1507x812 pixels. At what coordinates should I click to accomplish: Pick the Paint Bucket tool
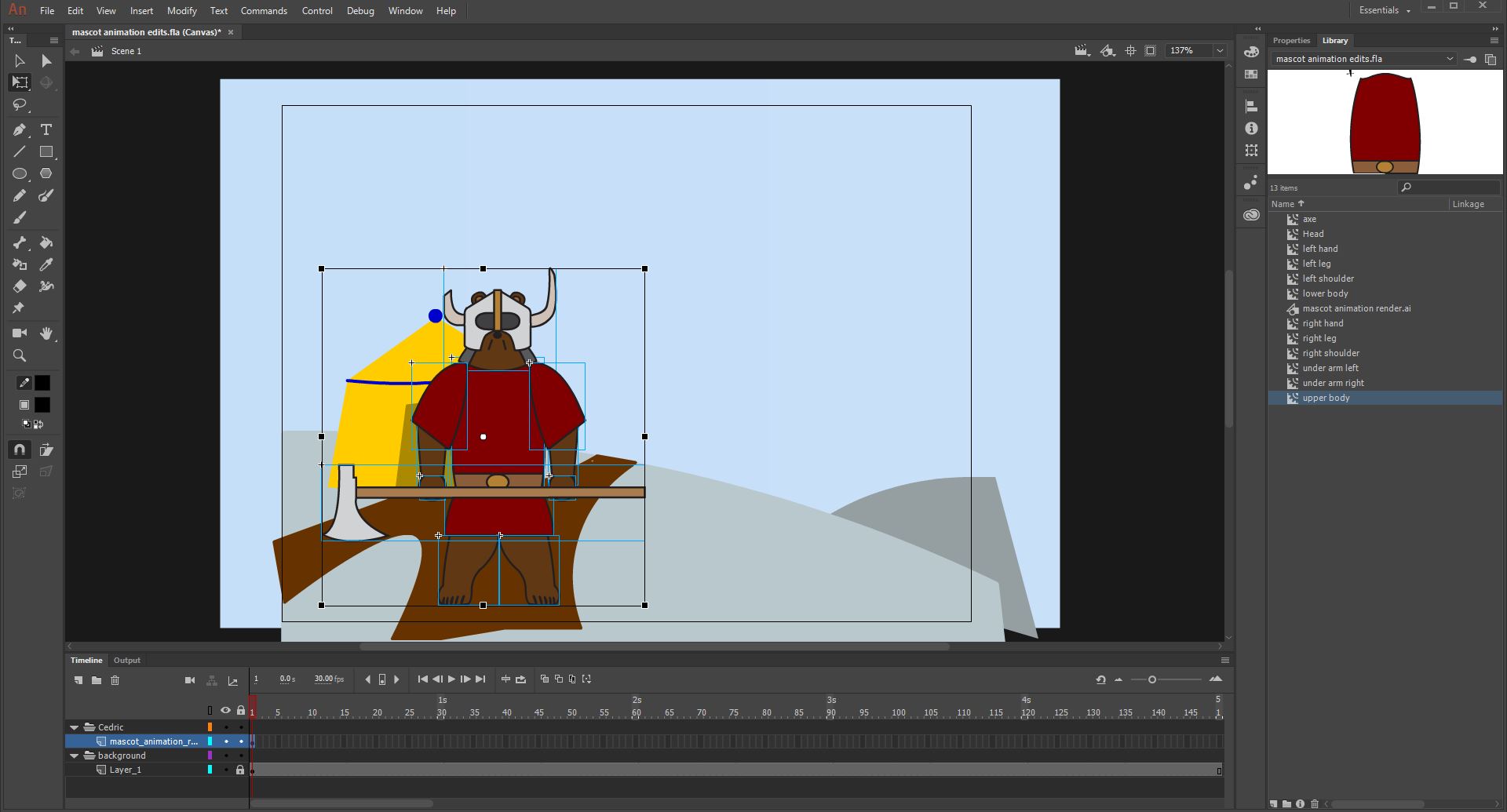tap(46, 243)
